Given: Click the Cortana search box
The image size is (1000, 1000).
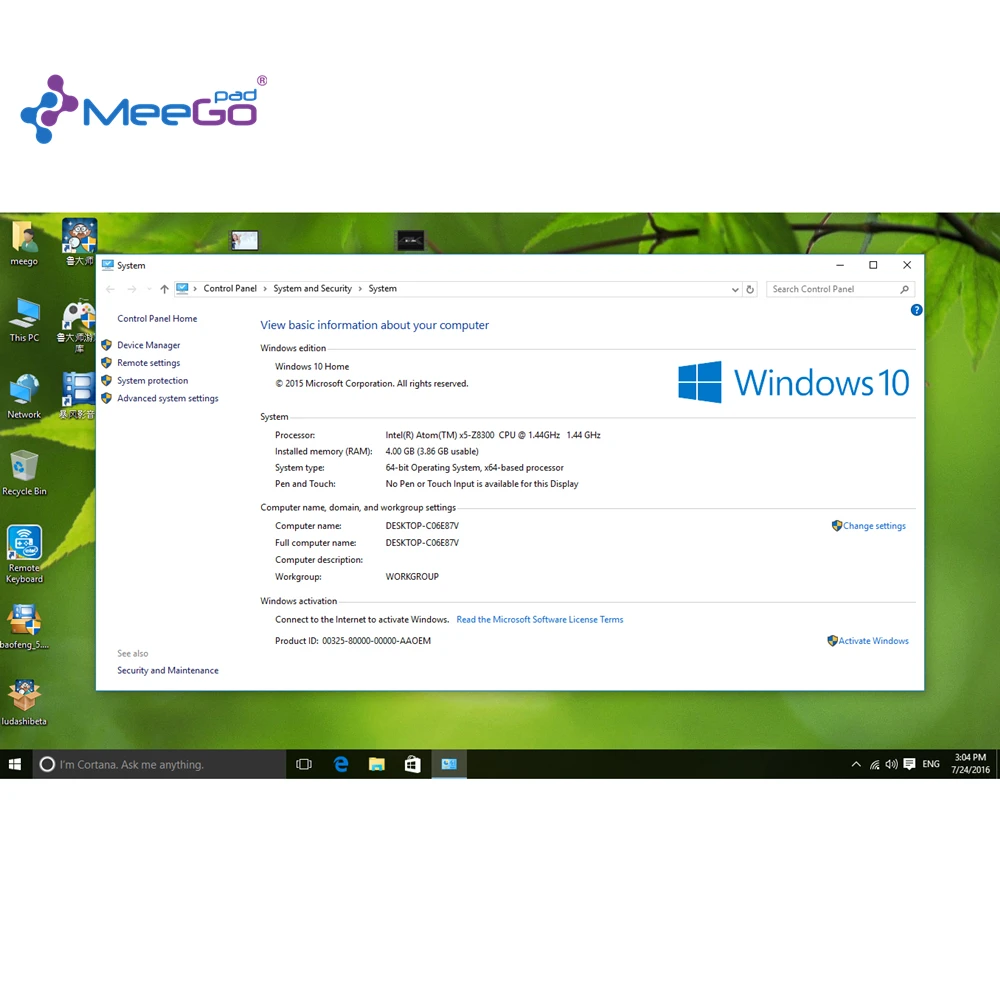Looking at the screenshot, I should click(x=159, y=764).
